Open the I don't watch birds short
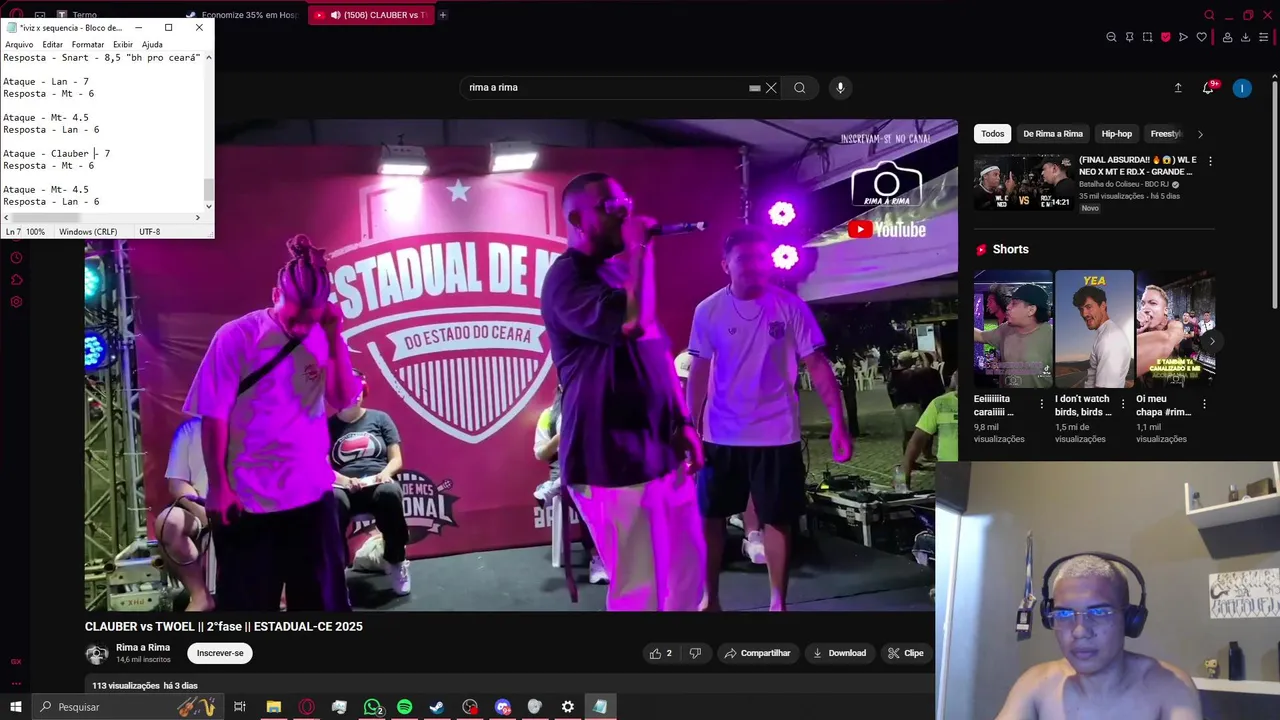The width and height of the screenshot is (1280, 720). [1094, 328]
